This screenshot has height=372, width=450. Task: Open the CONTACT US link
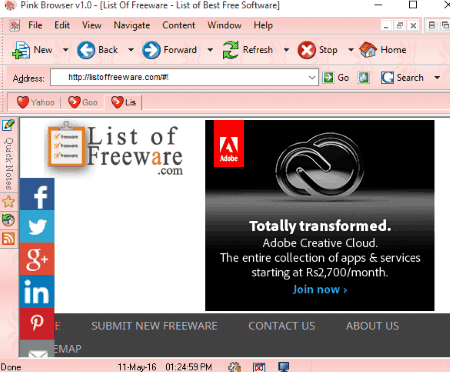(x=282, y=326)
